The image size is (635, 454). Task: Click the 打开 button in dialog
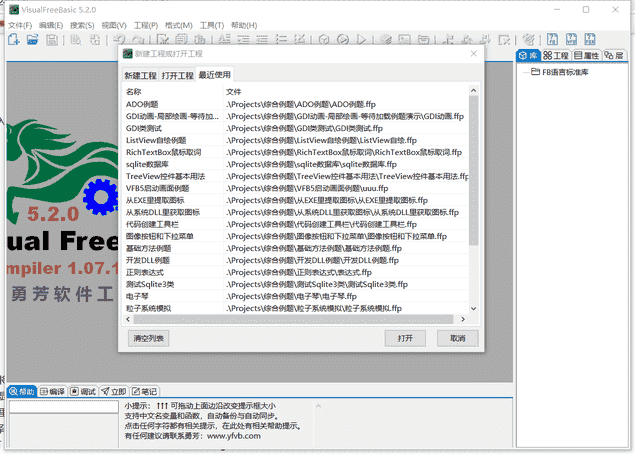pos(405,338)
